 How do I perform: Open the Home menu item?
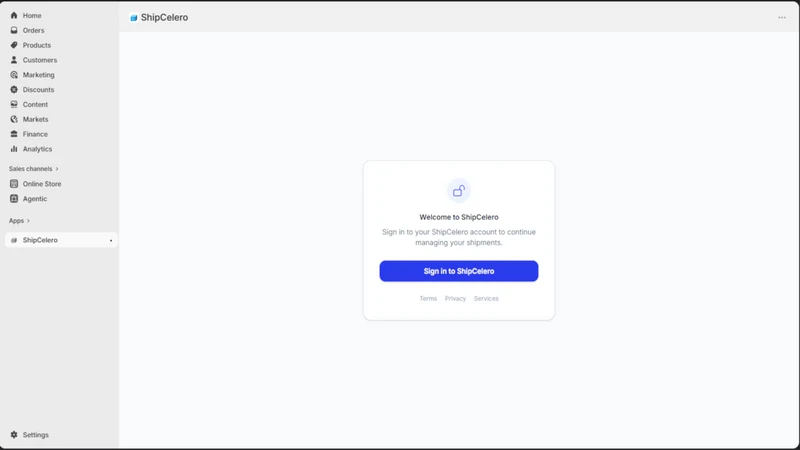pyautogui.click(x=32, y=15)
